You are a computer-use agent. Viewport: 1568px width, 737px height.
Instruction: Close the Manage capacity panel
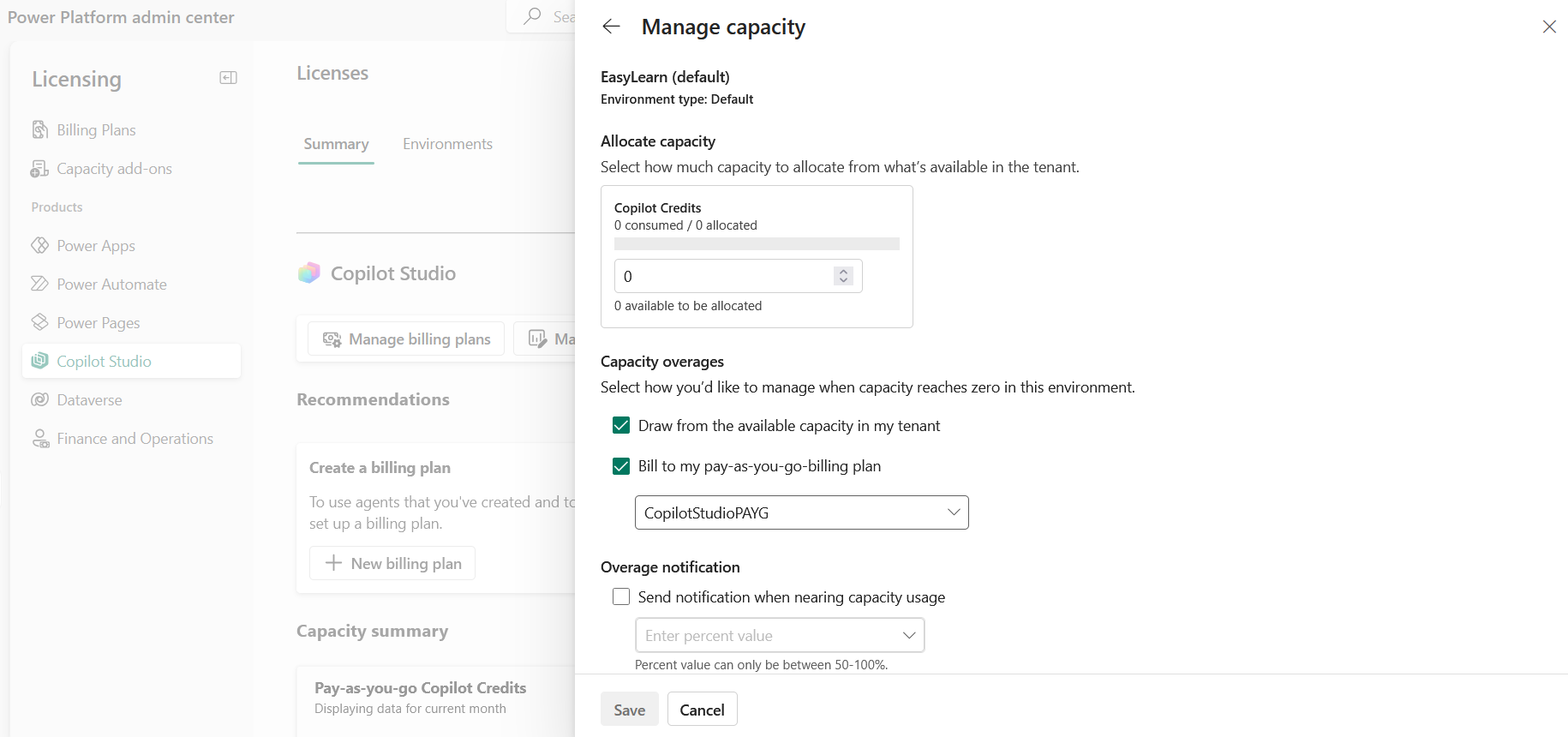pyautogui.click(x=1549, y=27)
